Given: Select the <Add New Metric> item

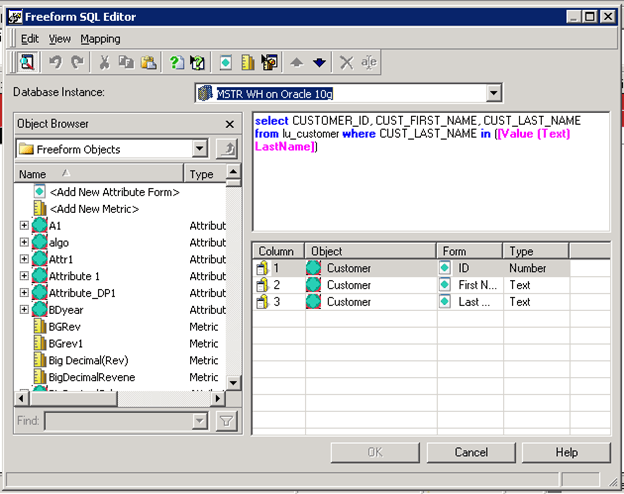Looking at the screenshot, I should (x=94, y=208).
